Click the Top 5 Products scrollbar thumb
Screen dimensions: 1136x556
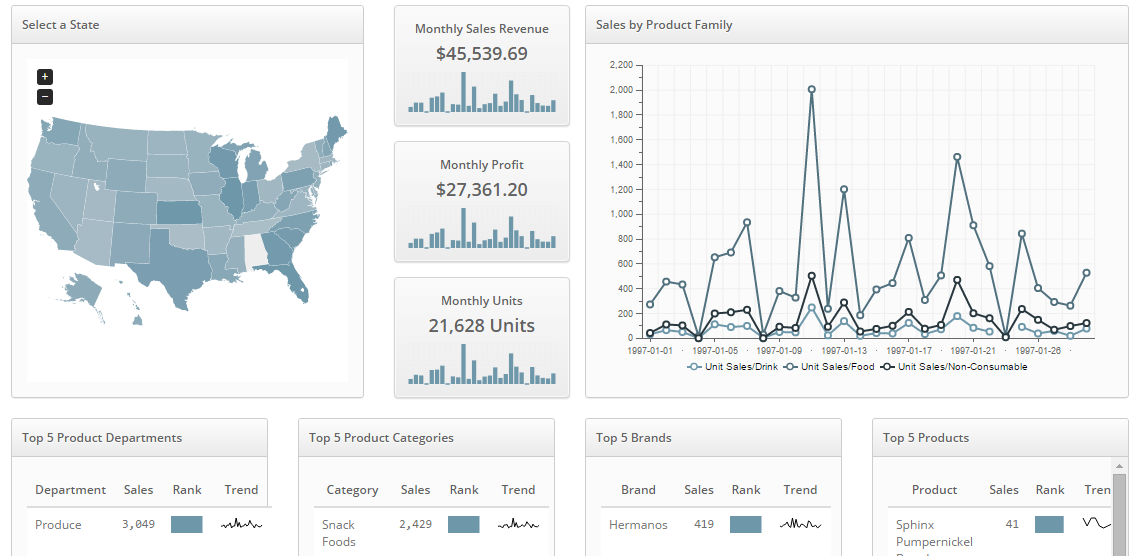1119,515
